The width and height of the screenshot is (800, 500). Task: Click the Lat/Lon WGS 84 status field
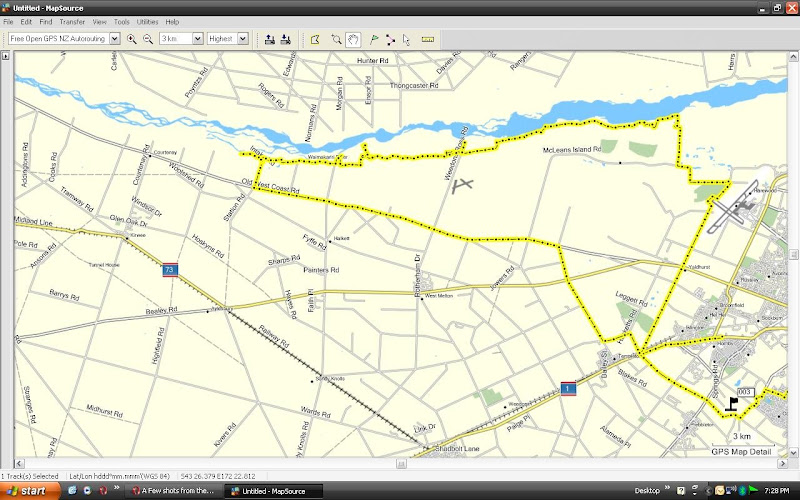[x=119, y=476]
